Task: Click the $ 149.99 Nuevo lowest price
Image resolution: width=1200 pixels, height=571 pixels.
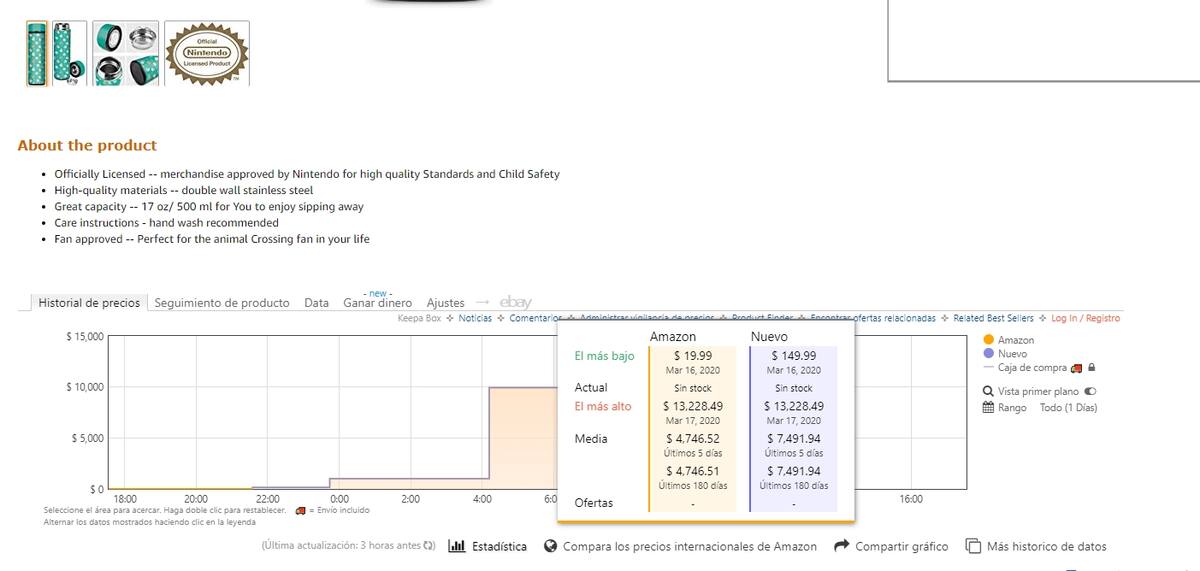Action: point(794,356)
